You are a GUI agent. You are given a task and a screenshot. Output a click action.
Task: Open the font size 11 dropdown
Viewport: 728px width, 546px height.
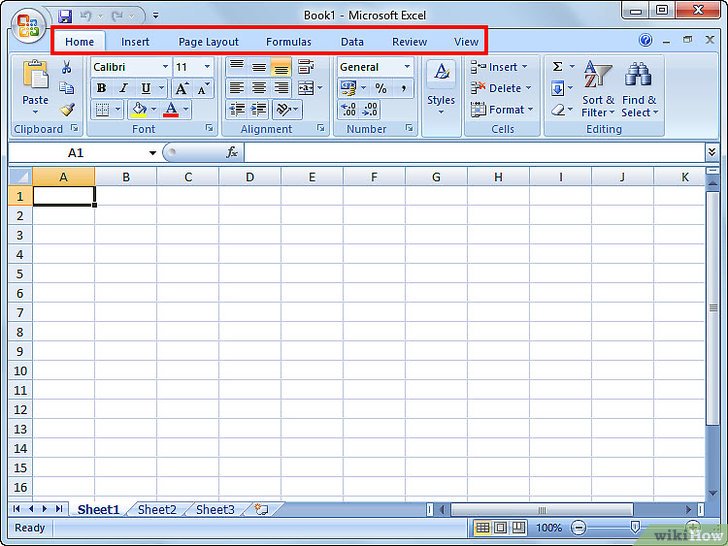click(207, 67)
